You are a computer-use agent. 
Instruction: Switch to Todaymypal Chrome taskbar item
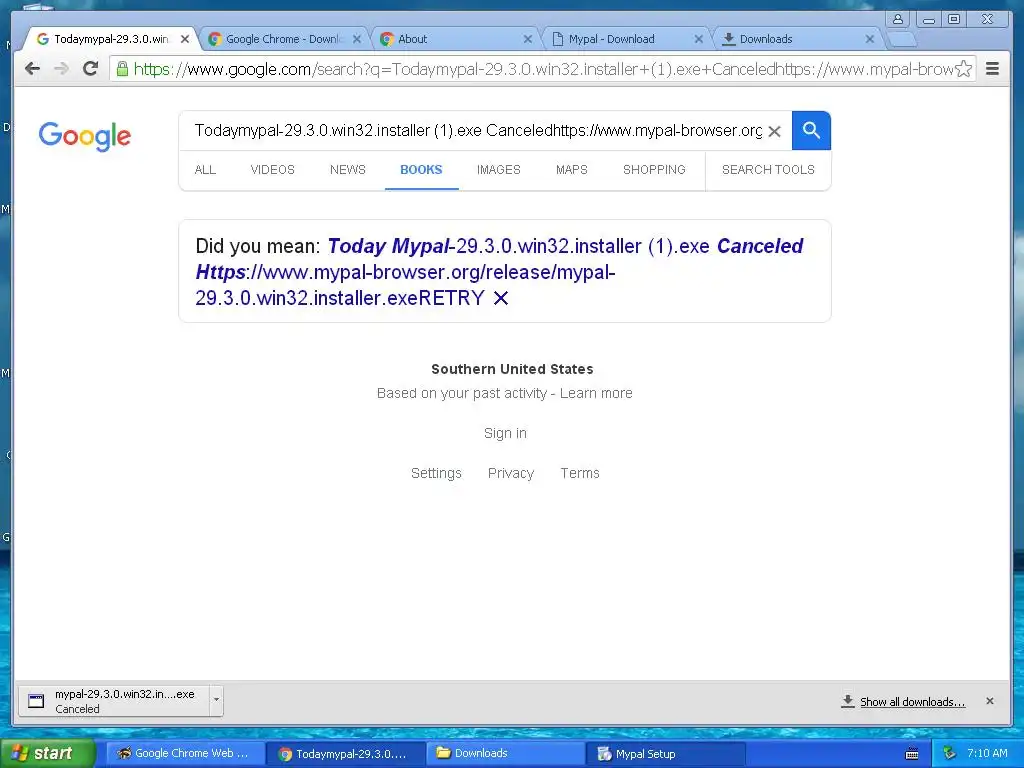(x=345, y=754)
